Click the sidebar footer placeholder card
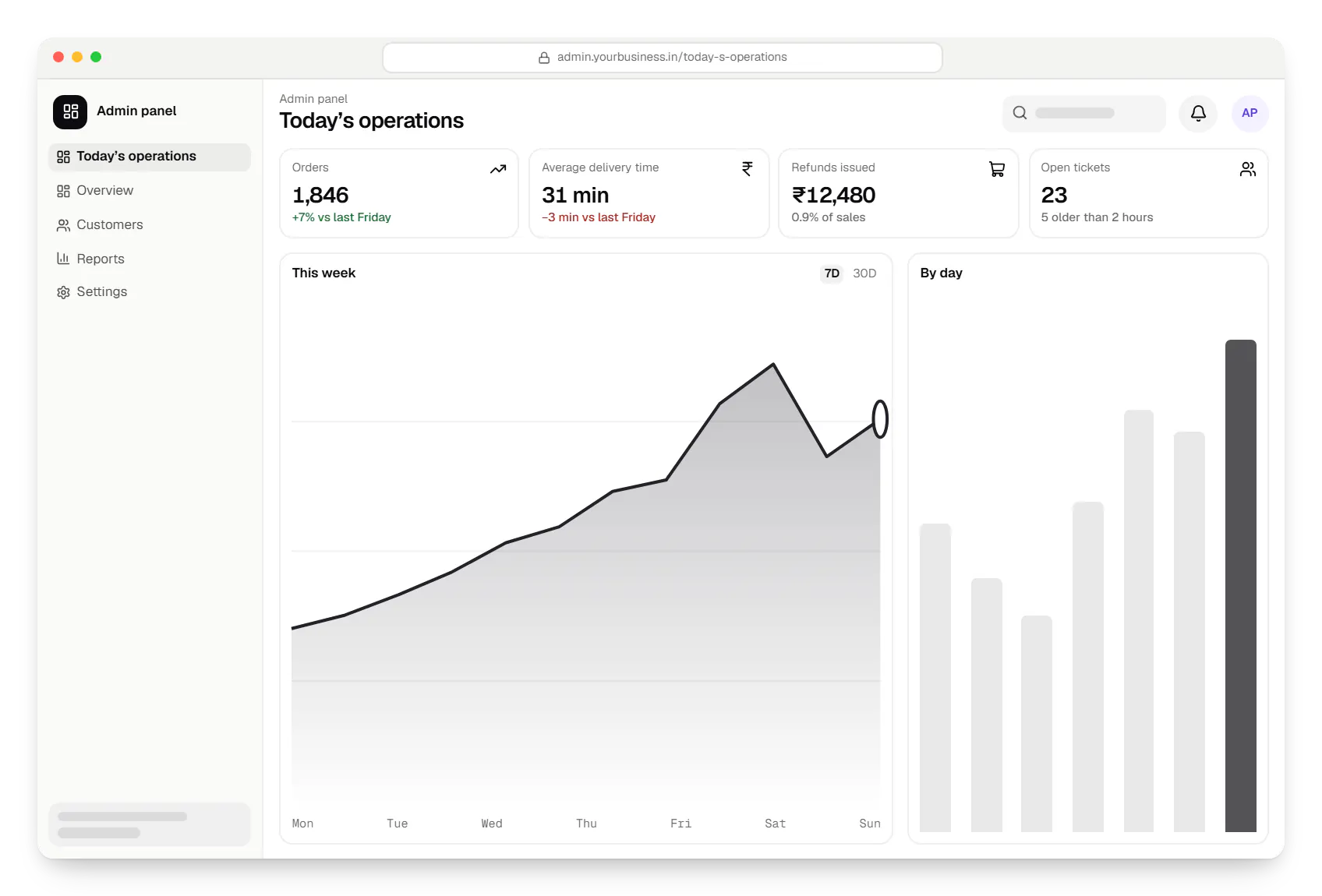This screenshot has height=896, width=1322. (x=150, y=824)
